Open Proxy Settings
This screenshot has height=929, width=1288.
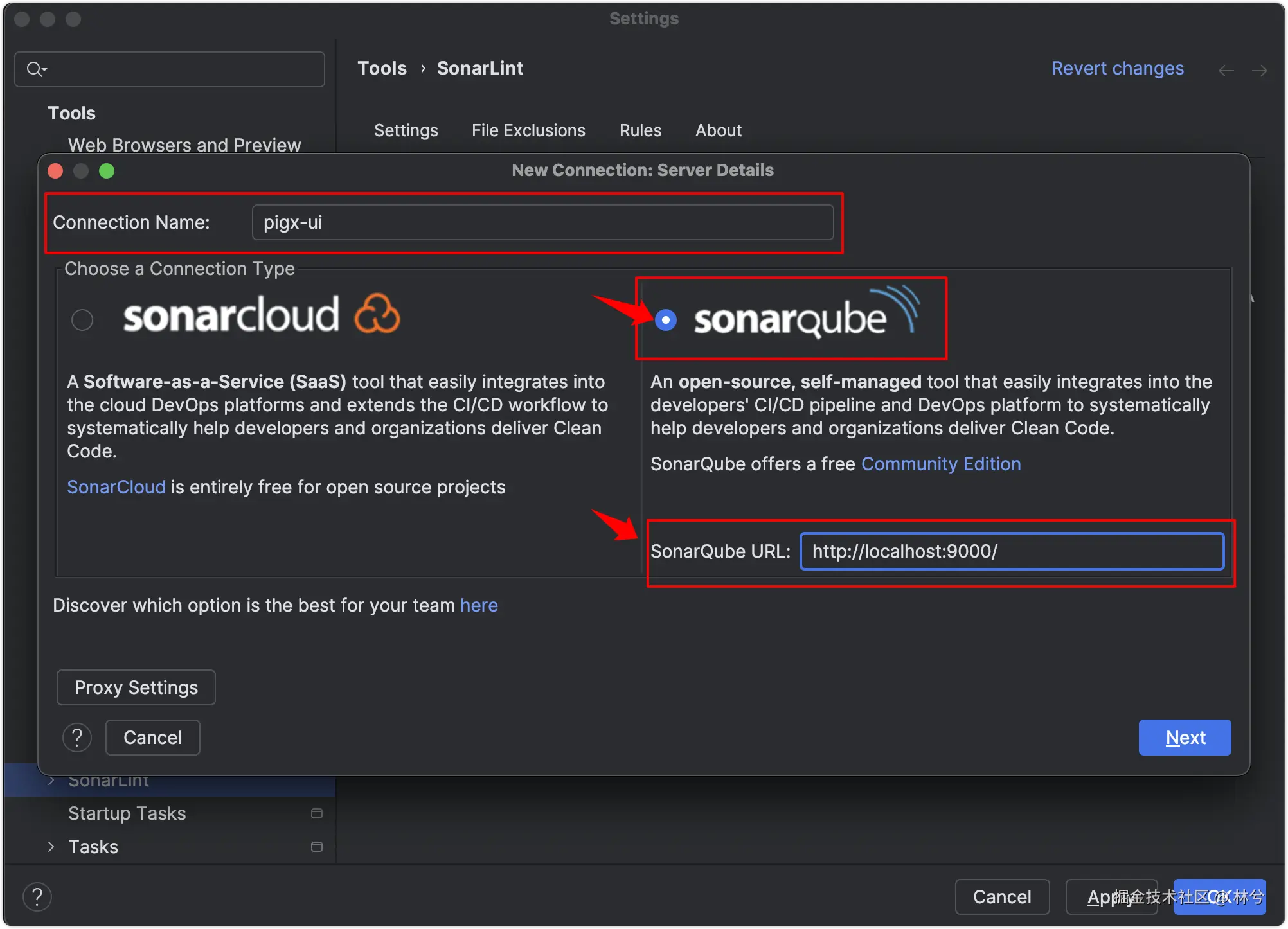[136, 687]
